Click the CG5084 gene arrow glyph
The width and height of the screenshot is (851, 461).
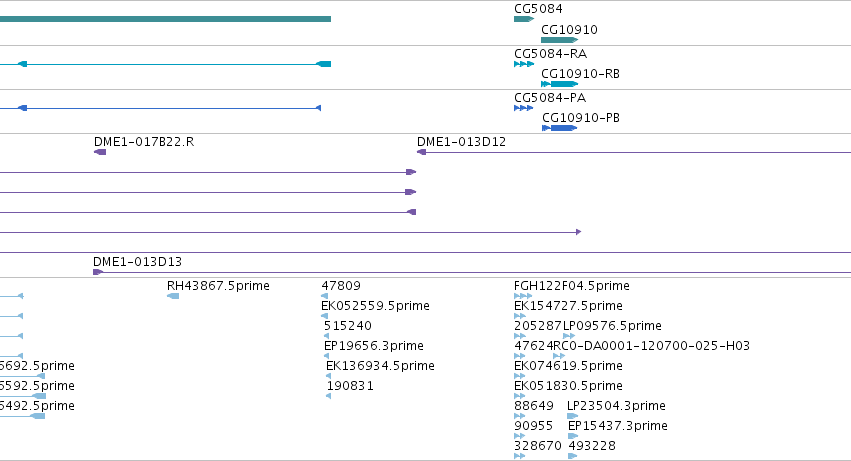pos(524,19)
